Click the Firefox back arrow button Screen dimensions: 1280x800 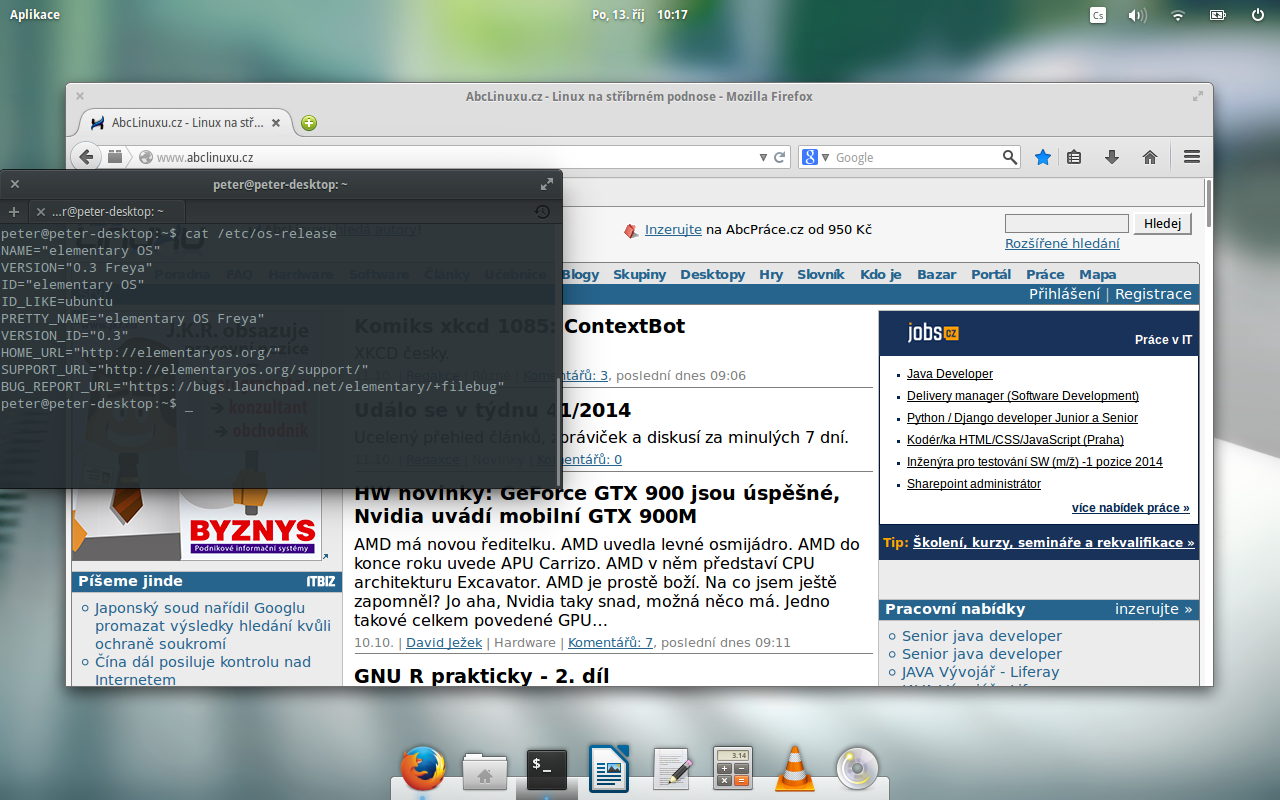point(87,157)
